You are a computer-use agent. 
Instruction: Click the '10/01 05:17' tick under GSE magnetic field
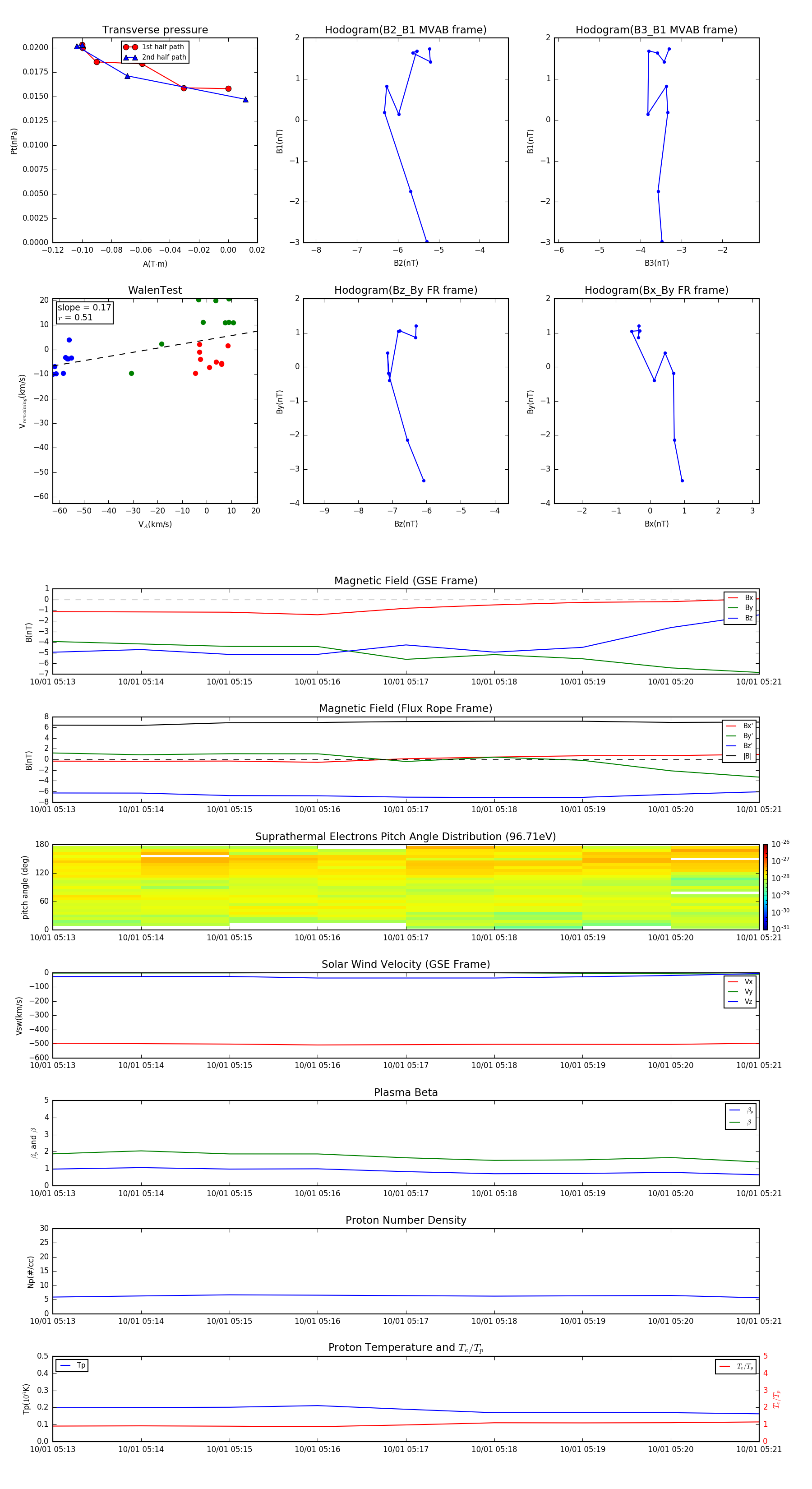[406, 682]
